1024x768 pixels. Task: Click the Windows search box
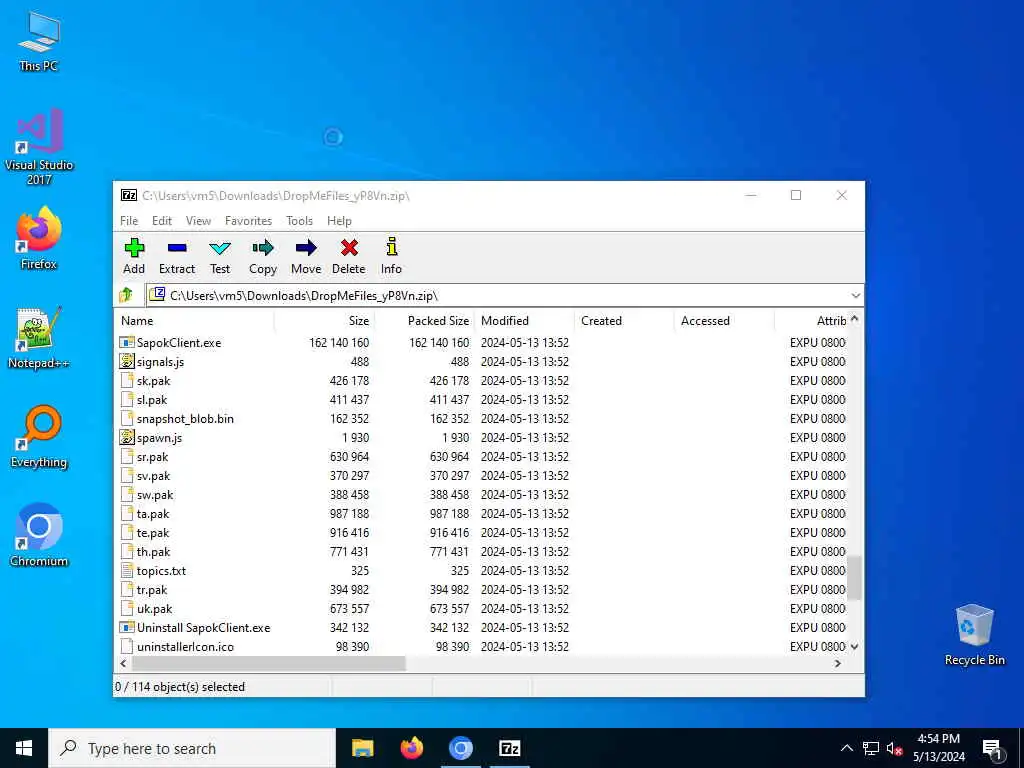coord(192,748)
